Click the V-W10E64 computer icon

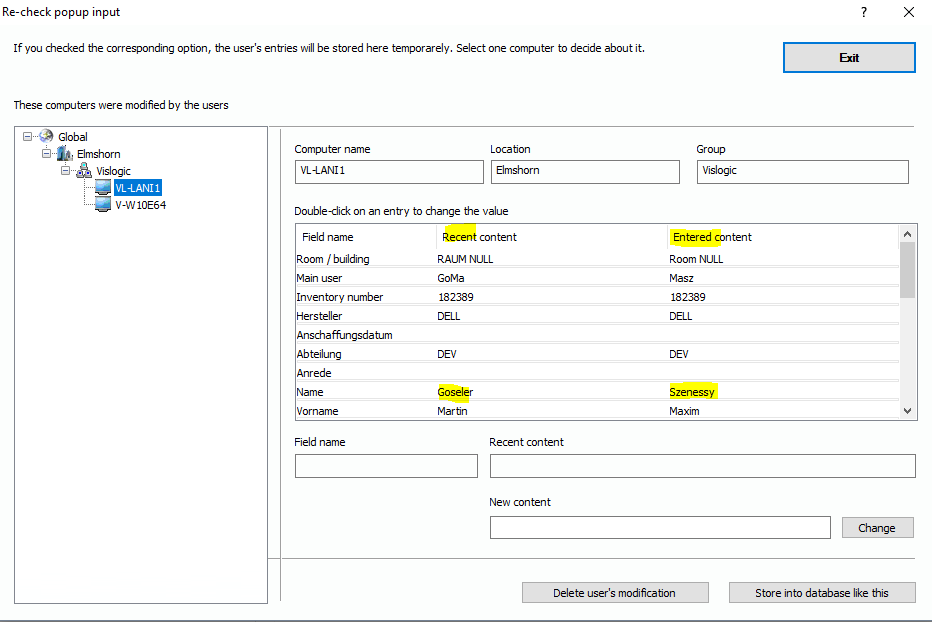pos(102,205)
